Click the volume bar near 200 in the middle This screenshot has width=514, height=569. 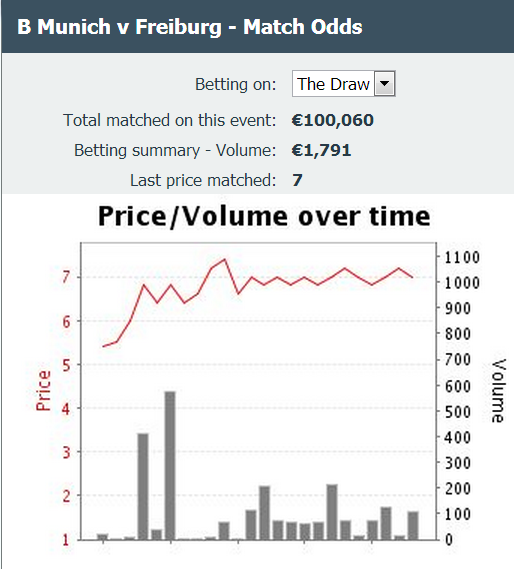(x=264, y=513)
